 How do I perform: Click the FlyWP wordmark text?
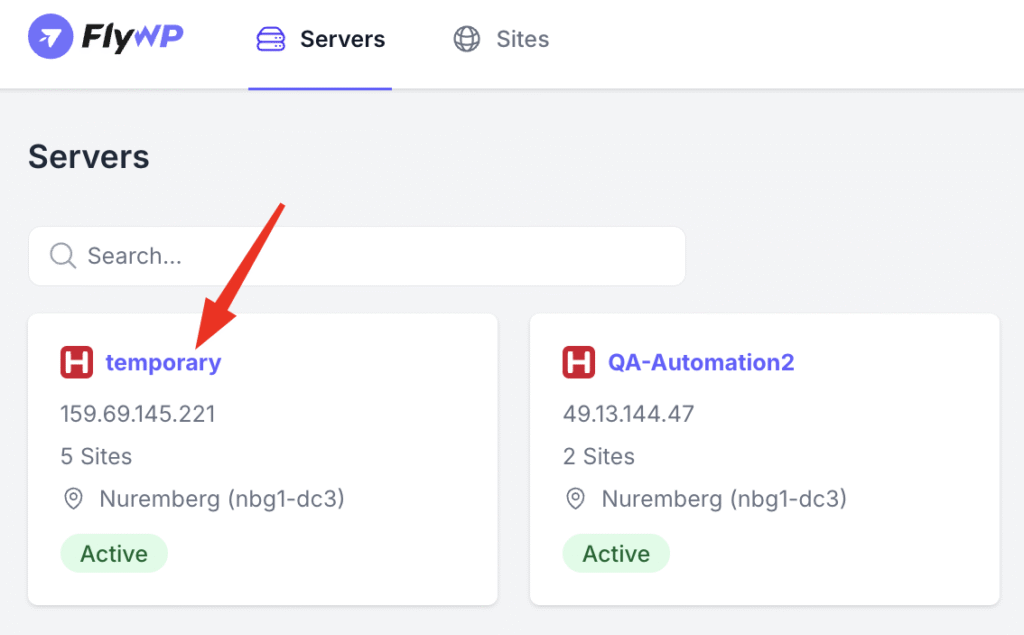133,37
